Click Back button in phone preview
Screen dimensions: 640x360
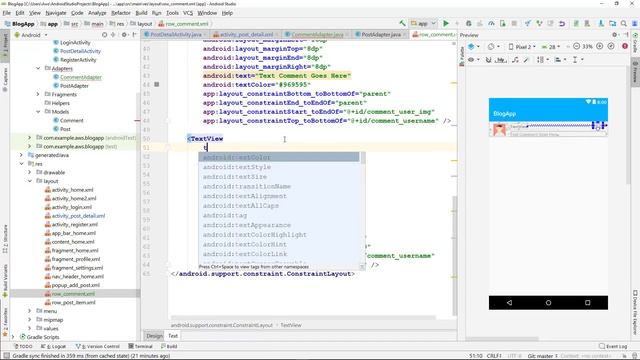click(x=509, y=303)
